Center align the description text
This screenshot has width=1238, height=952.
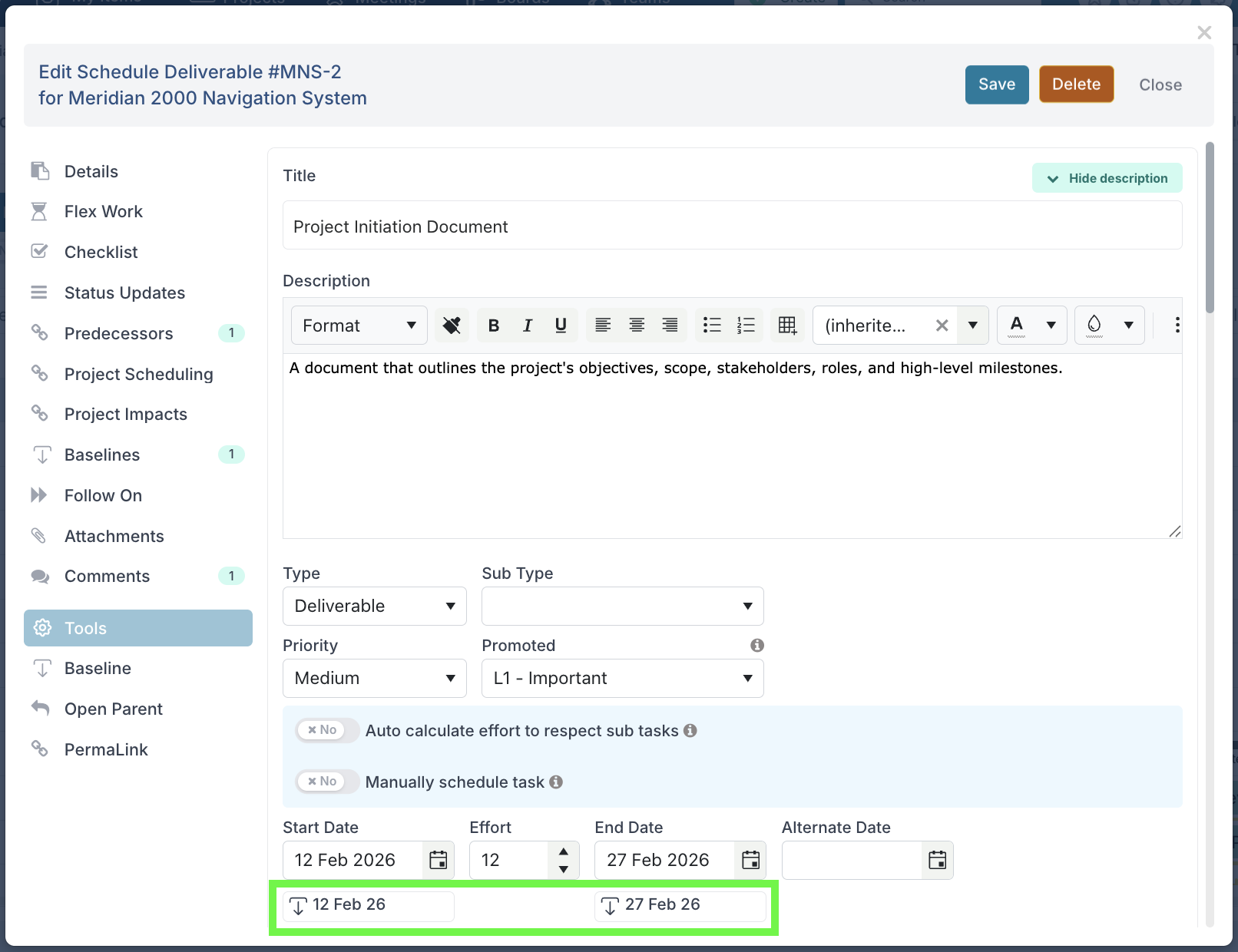click(637, 326)
